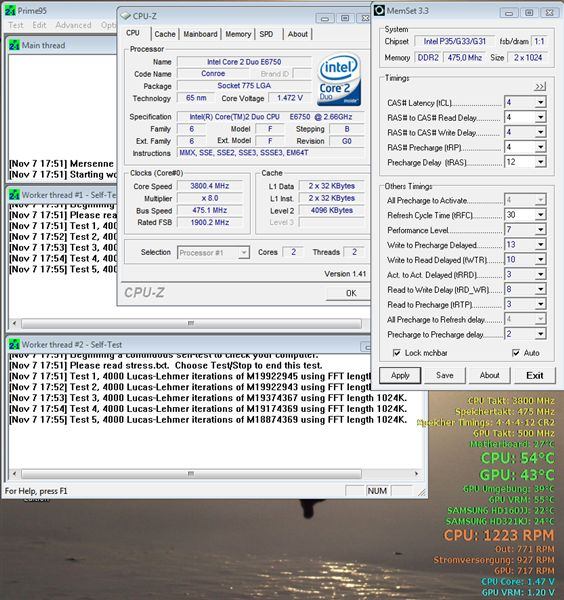This screenshot has height=600, width=564.
Task: Click the Exit button in MemSet
Action: coord(535,375)
